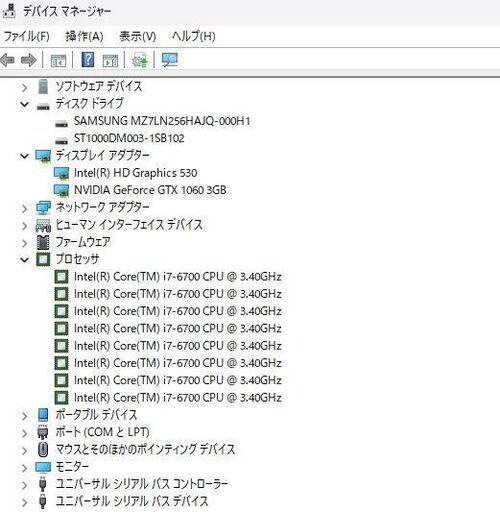Viewport: 500px width, 512px height.
Task: Click the scan for hardware changes monitor icon
Action: pyautogui.click(x=170, y=60)
